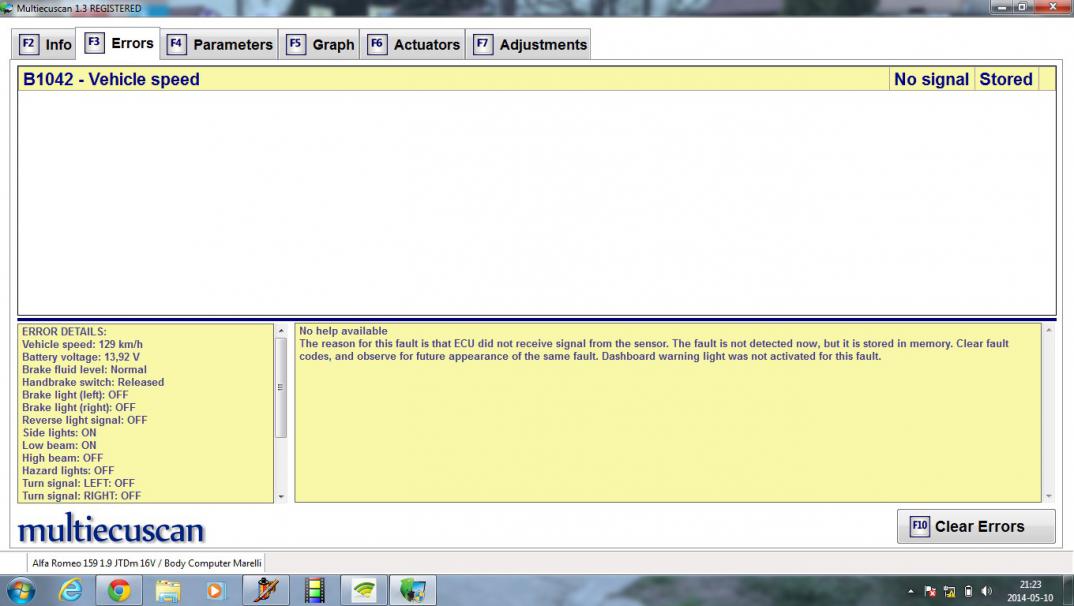Go to the Graph tab

click(x=321, y=45)
